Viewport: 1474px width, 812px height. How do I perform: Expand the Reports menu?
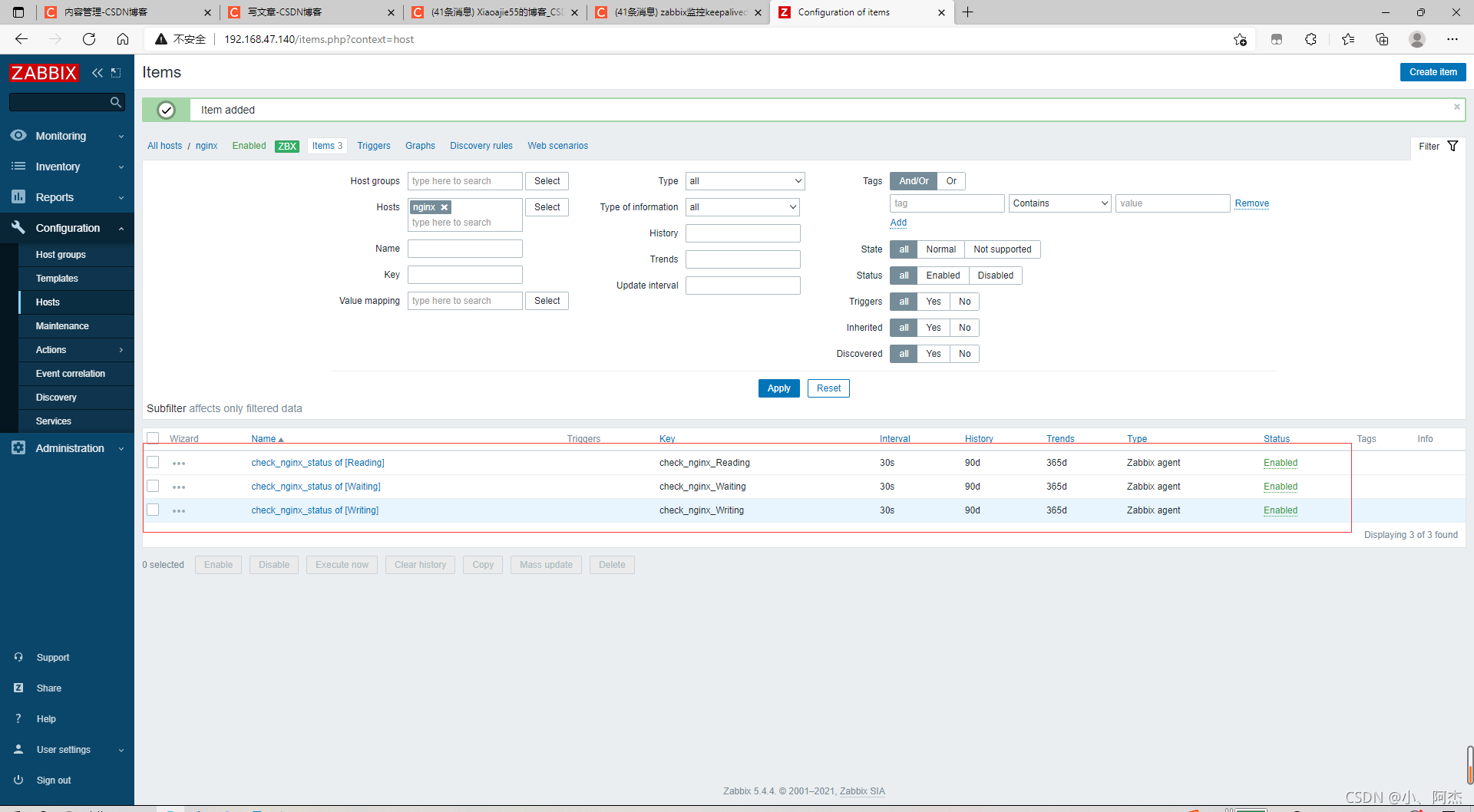coord(121,198)
